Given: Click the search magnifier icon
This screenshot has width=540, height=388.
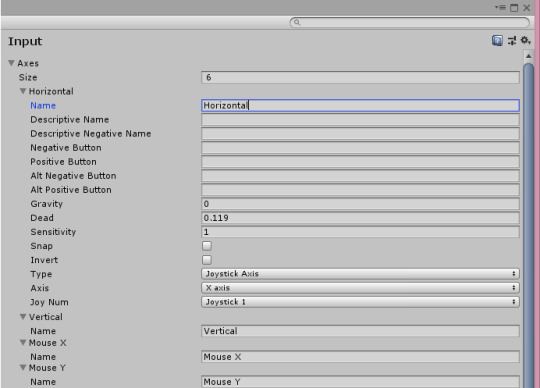Looking at the screenshot, I should point(297,22).
